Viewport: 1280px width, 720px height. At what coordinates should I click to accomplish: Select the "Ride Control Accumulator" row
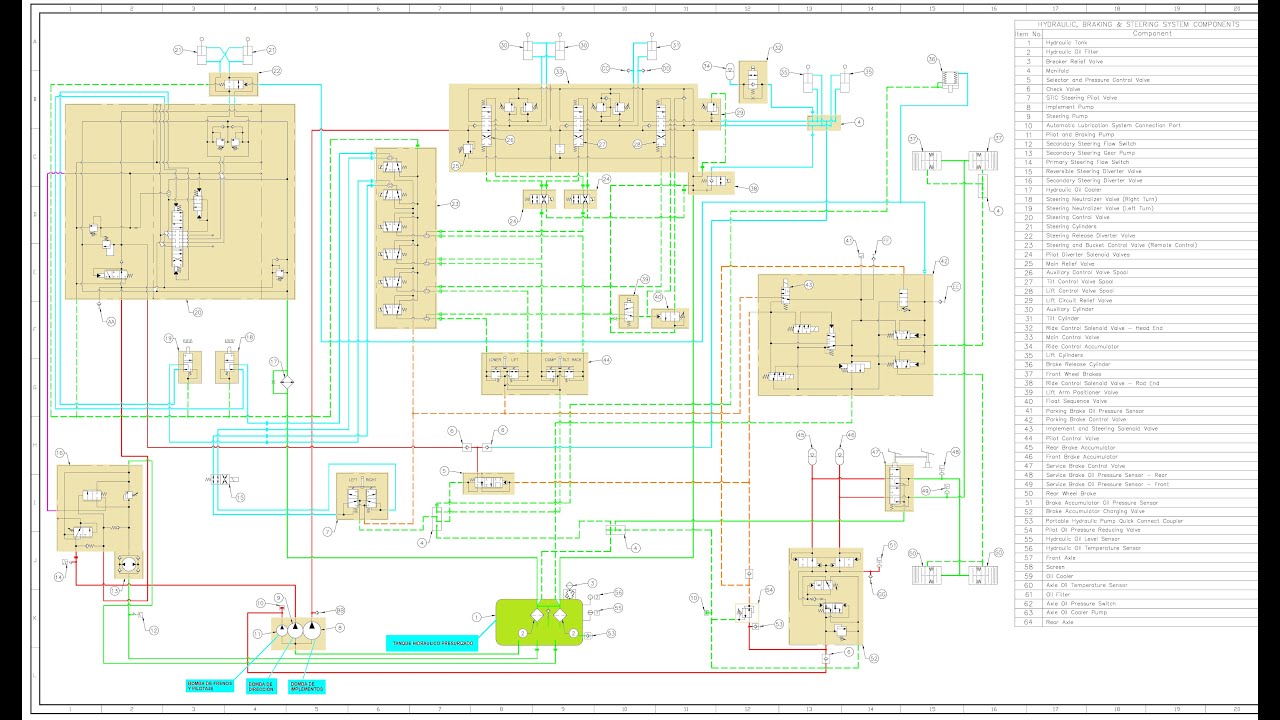tap(1134, 346)
